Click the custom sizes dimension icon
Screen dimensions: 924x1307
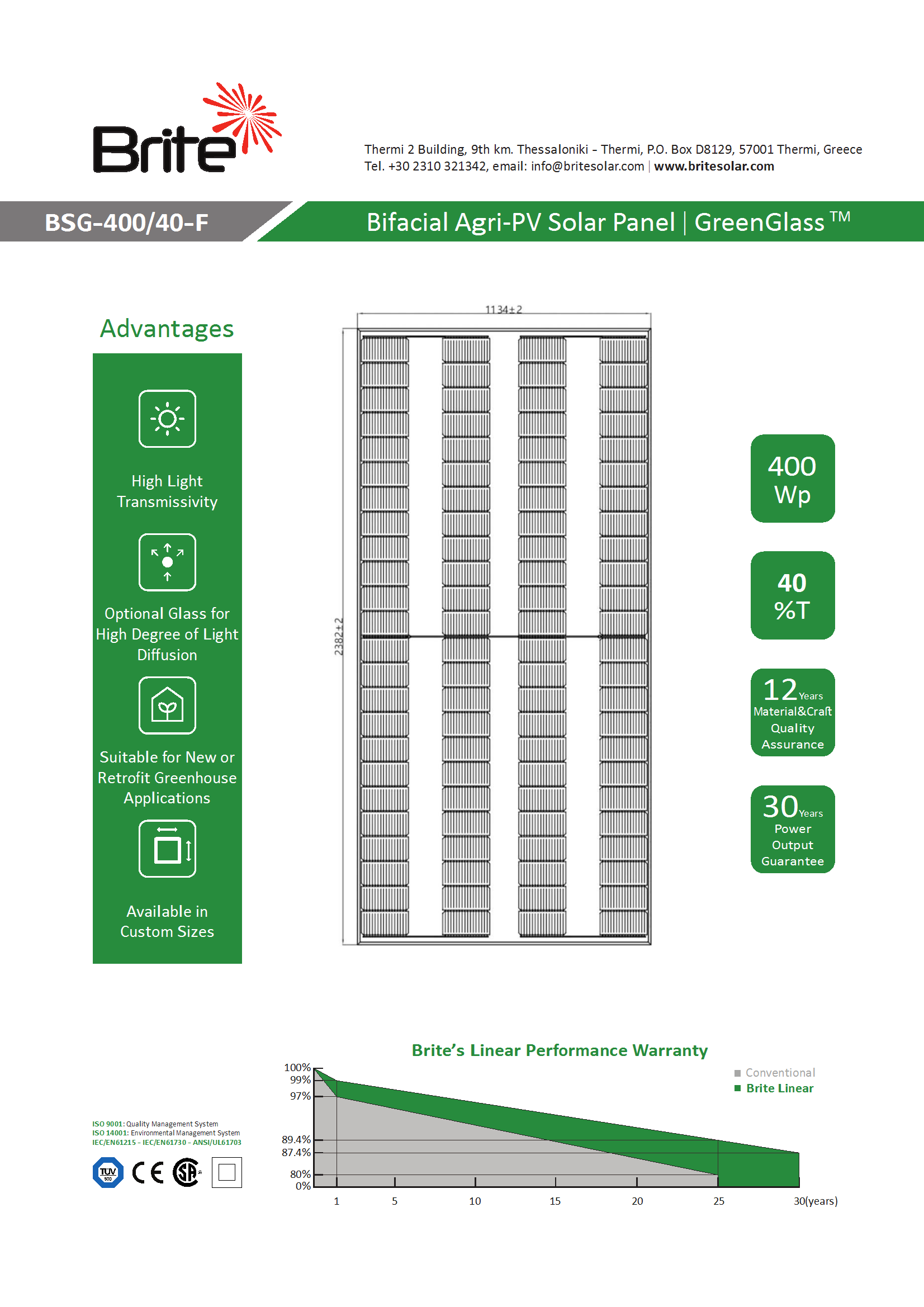[x=167, y=849]
